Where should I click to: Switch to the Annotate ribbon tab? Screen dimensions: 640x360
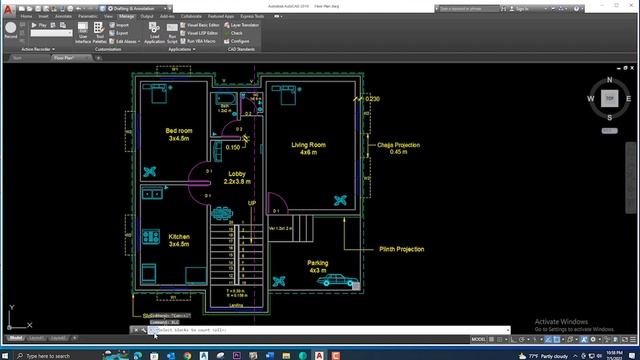[63, 16]
